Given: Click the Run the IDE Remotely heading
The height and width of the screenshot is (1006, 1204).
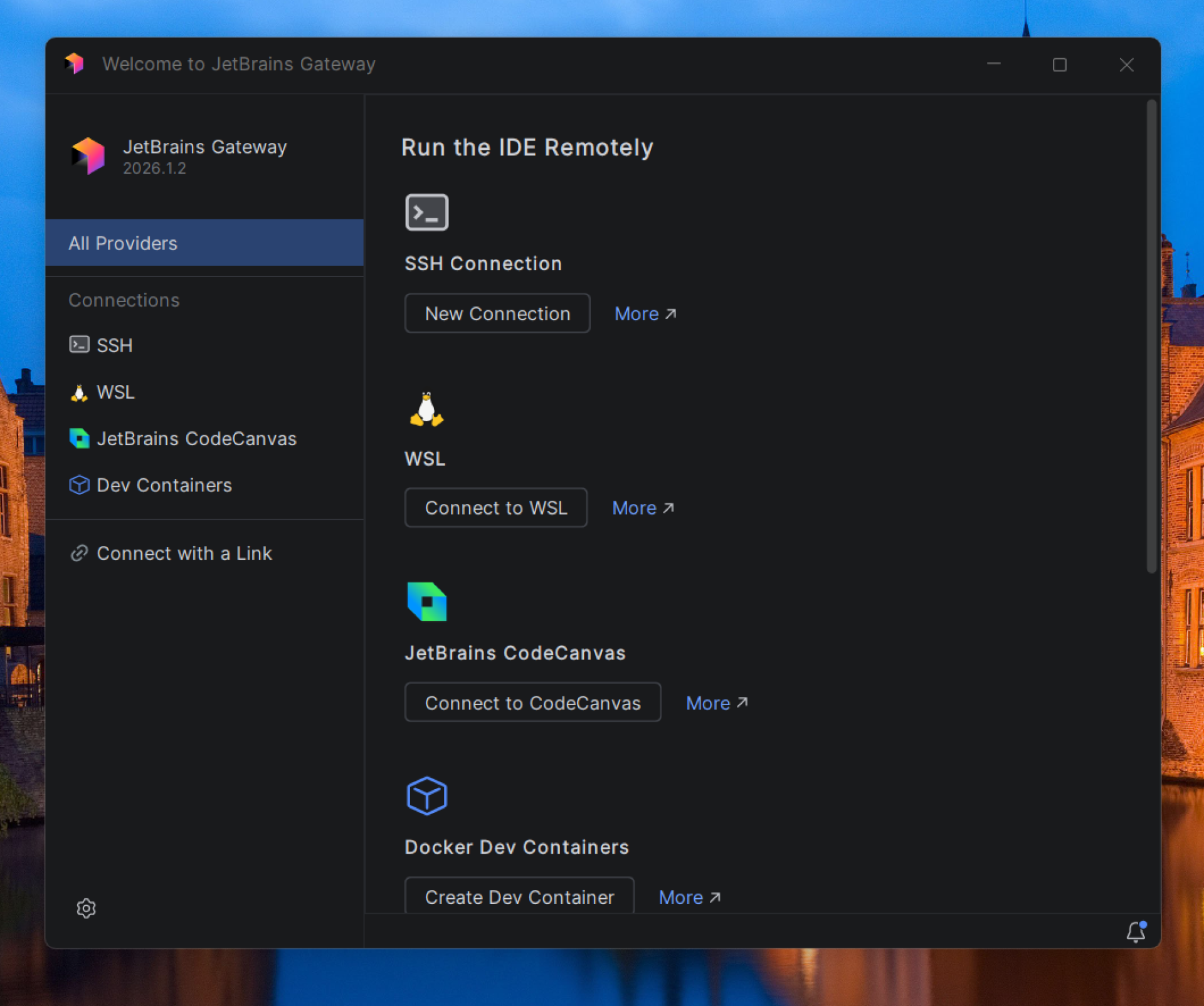Looking at the screenshot, I should [x=527, y=147].
